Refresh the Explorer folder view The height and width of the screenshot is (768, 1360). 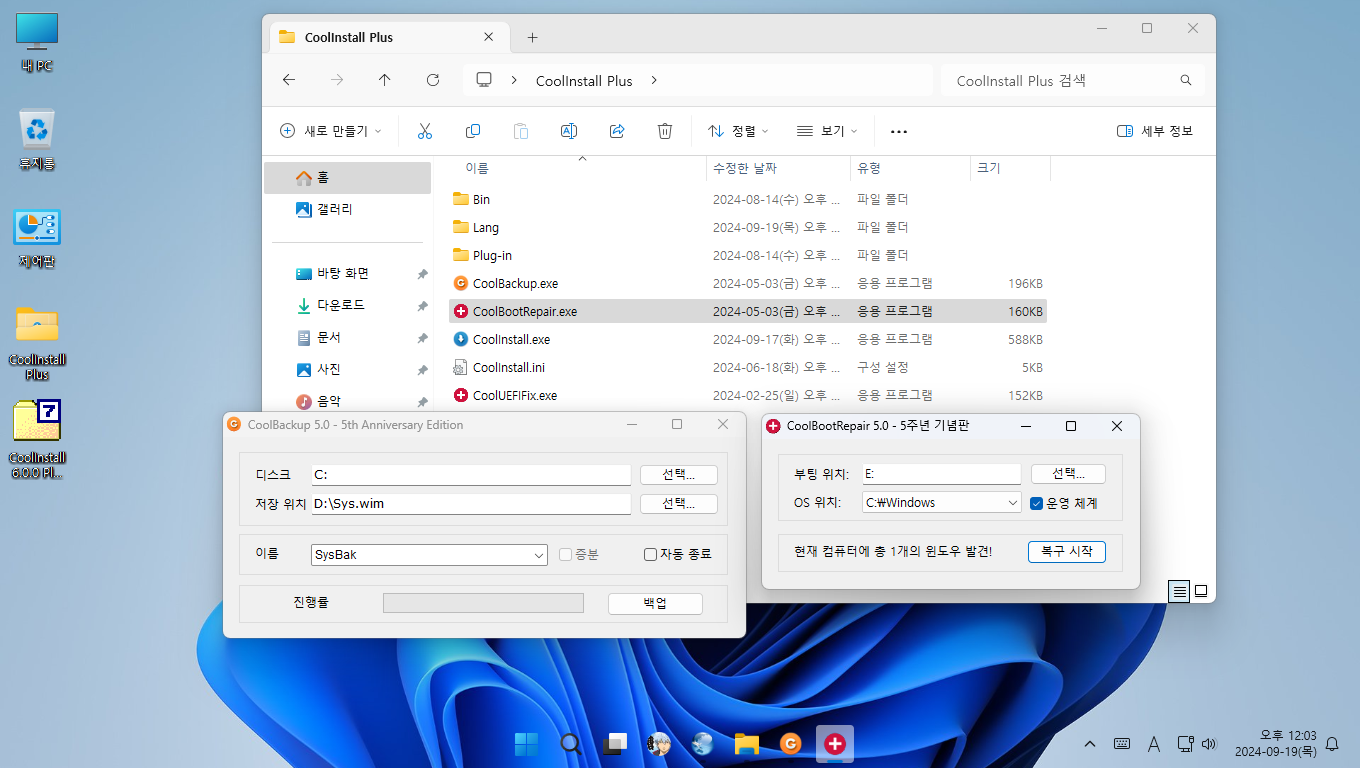[x=433, y=80]
